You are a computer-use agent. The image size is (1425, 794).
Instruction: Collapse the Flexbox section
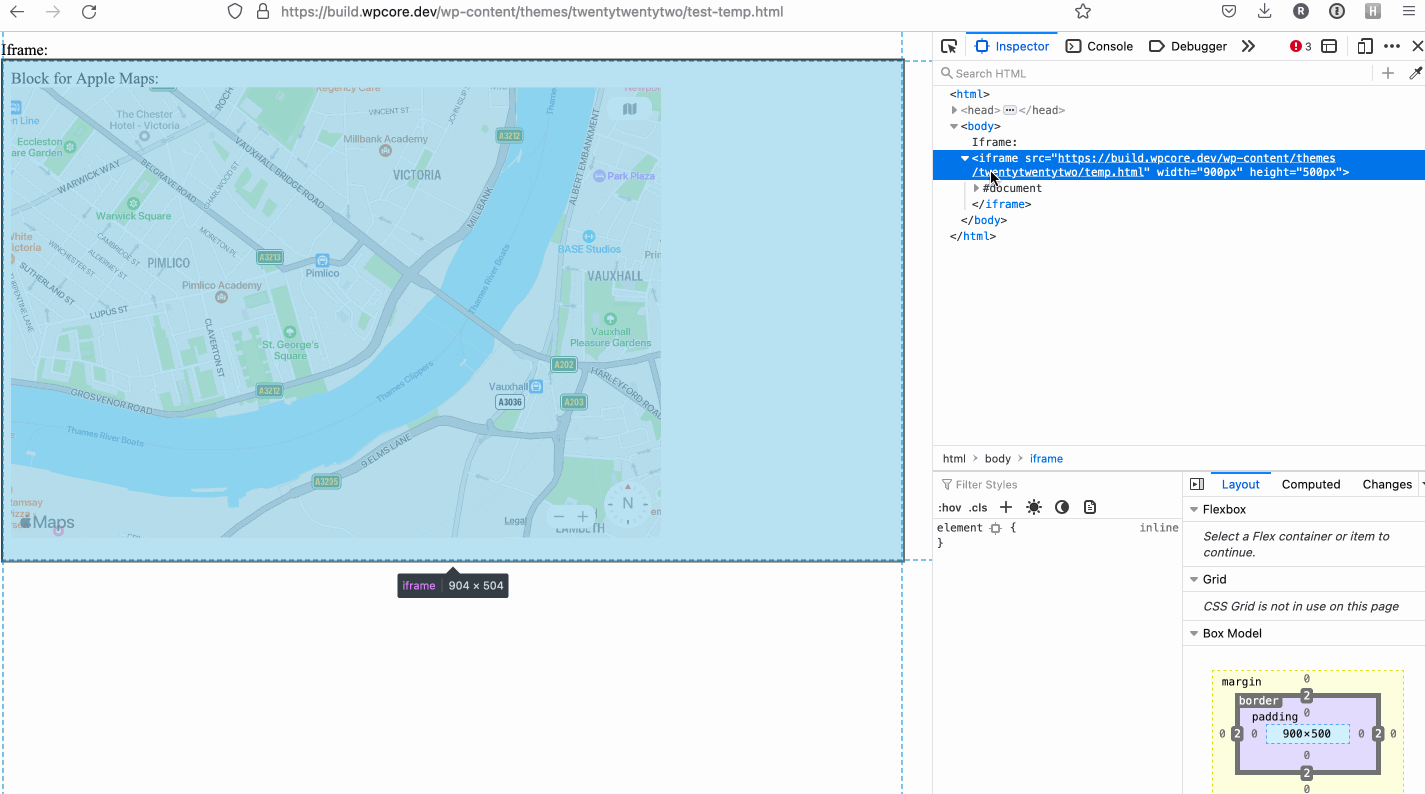pos(1194,509)
